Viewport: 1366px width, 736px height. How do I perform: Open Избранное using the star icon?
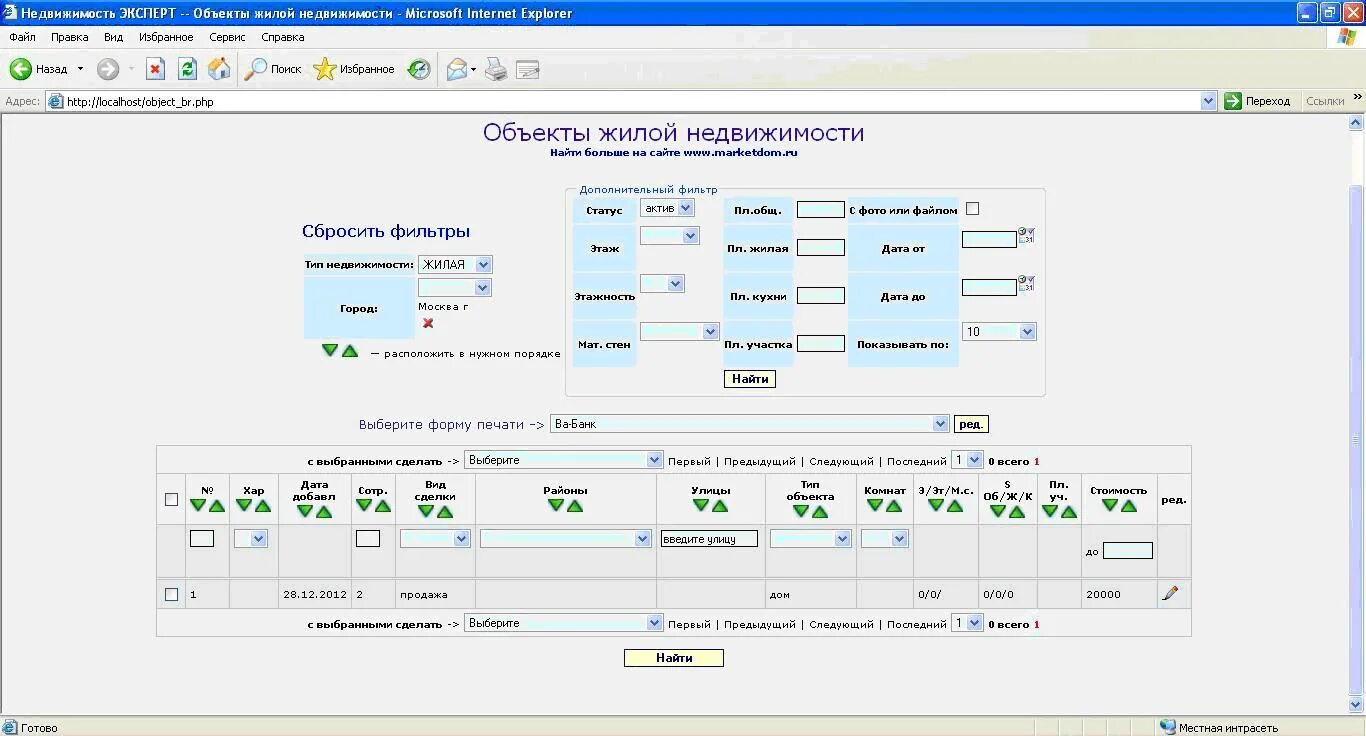coord(324,68)
